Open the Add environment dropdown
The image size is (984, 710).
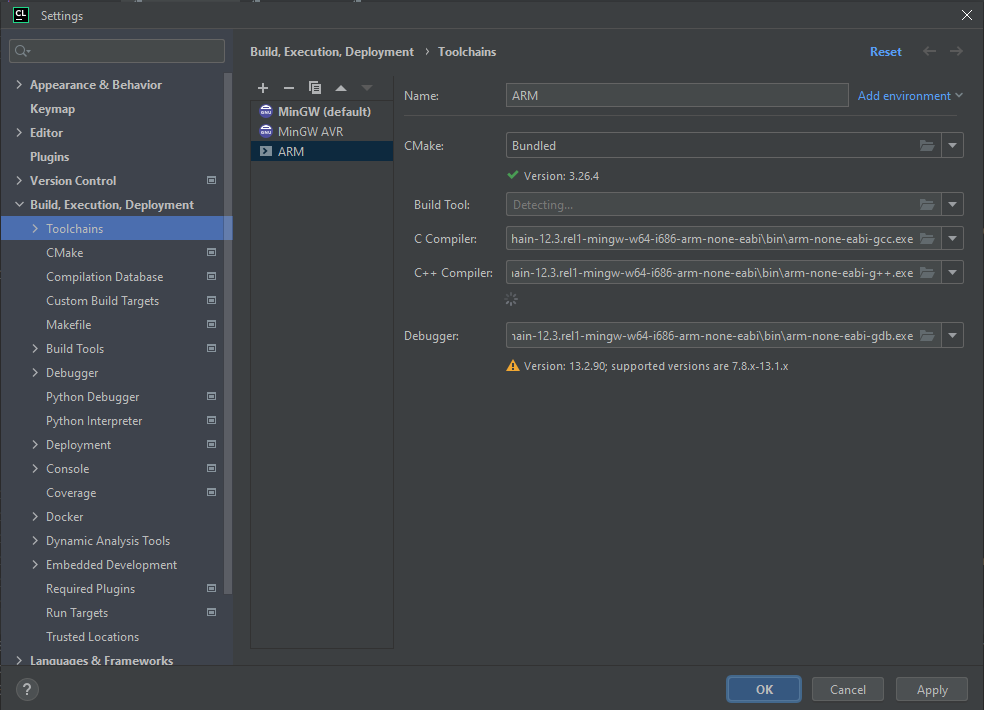(x=910, y=95)
